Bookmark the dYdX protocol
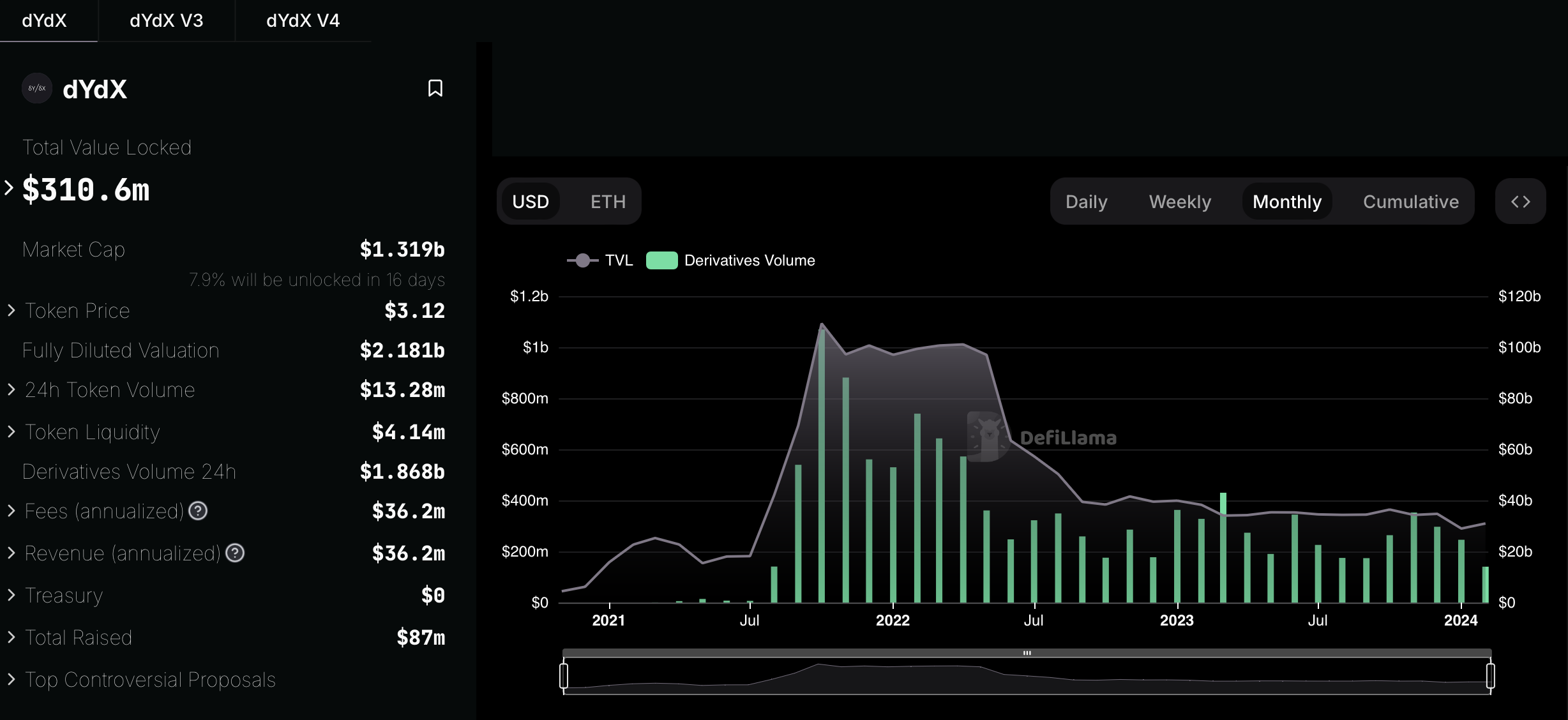Screen dimensions: 1568x720 (435, 88)
